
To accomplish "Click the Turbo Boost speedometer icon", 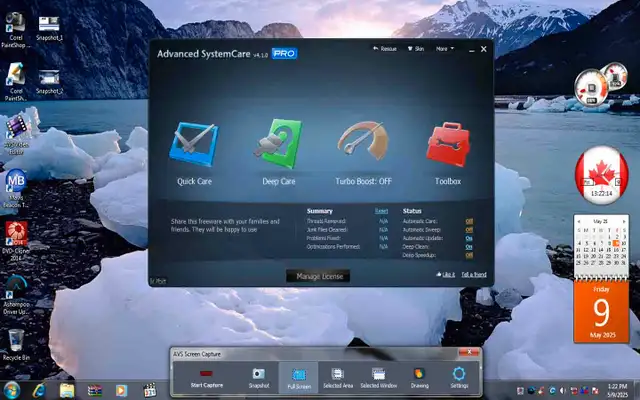I will (x=363, y=140).
